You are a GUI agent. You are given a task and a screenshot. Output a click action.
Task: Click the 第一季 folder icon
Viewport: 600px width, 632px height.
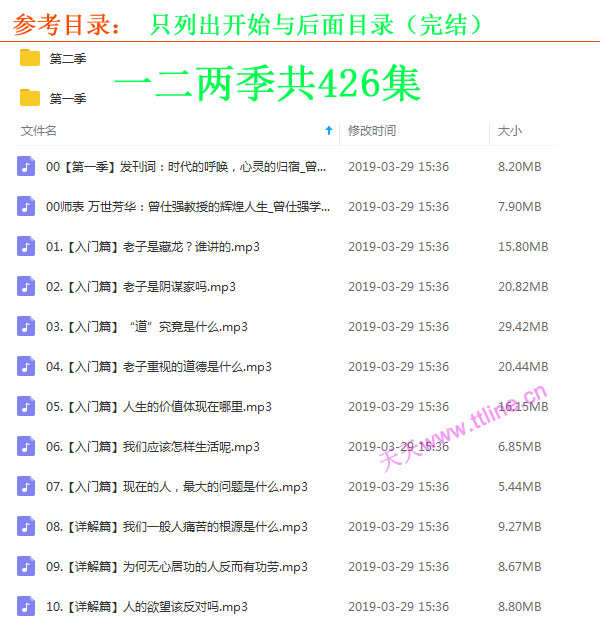click(30, 98)
